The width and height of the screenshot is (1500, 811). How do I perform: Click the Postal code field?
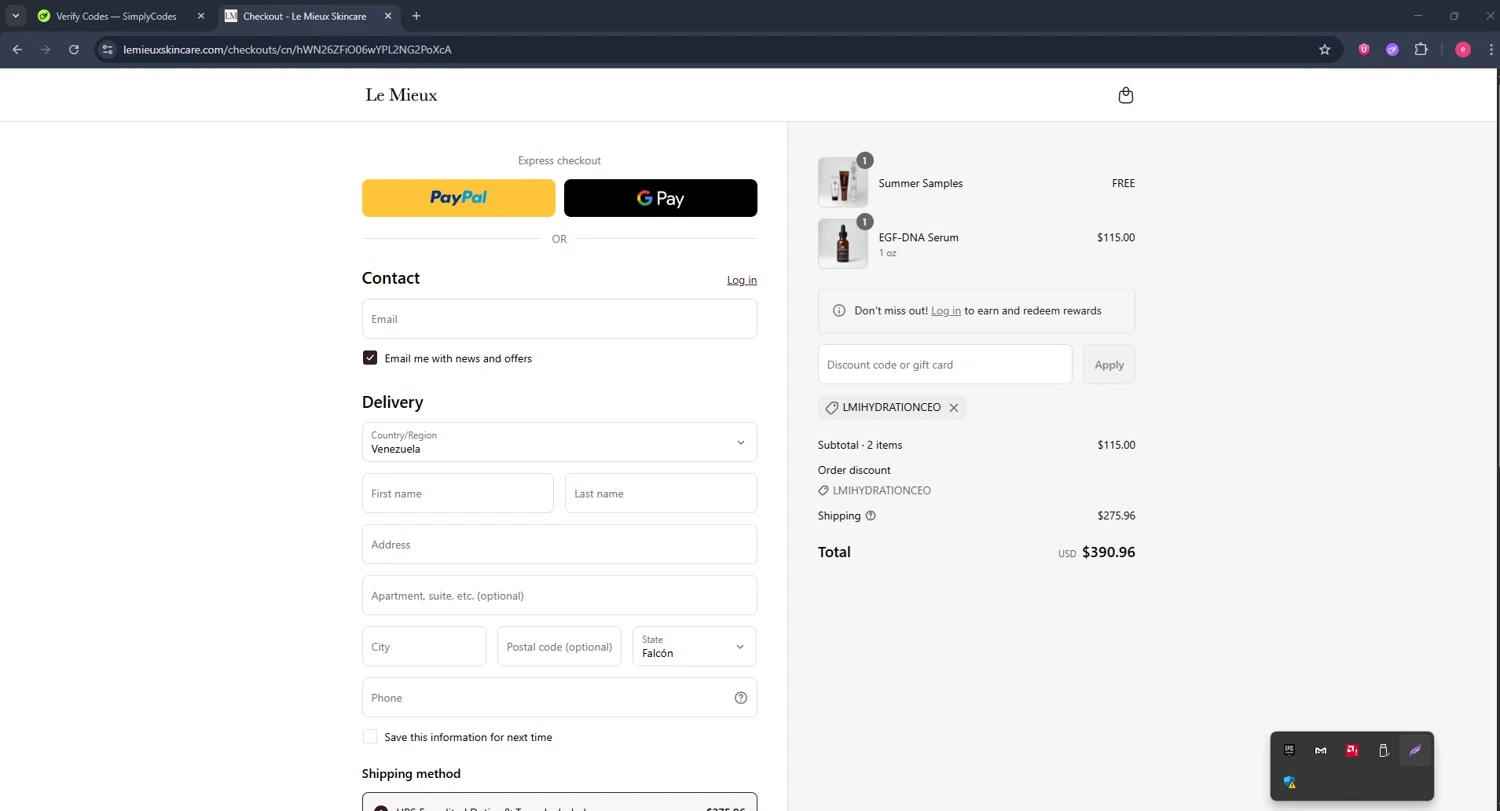[559, 646]
